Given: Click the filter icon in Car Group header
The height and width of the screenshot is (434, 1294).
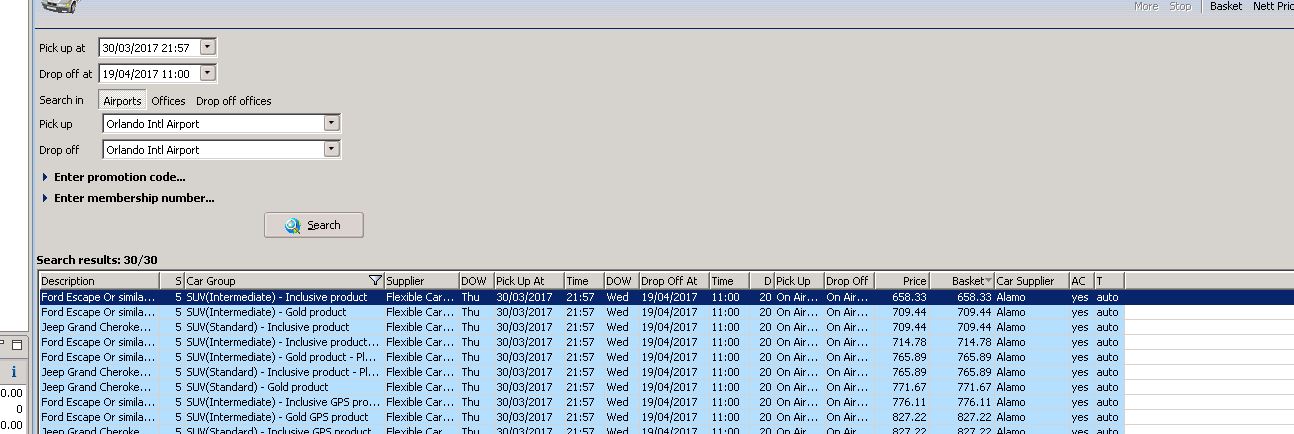Looking at the screenshot, I should 375,281.
